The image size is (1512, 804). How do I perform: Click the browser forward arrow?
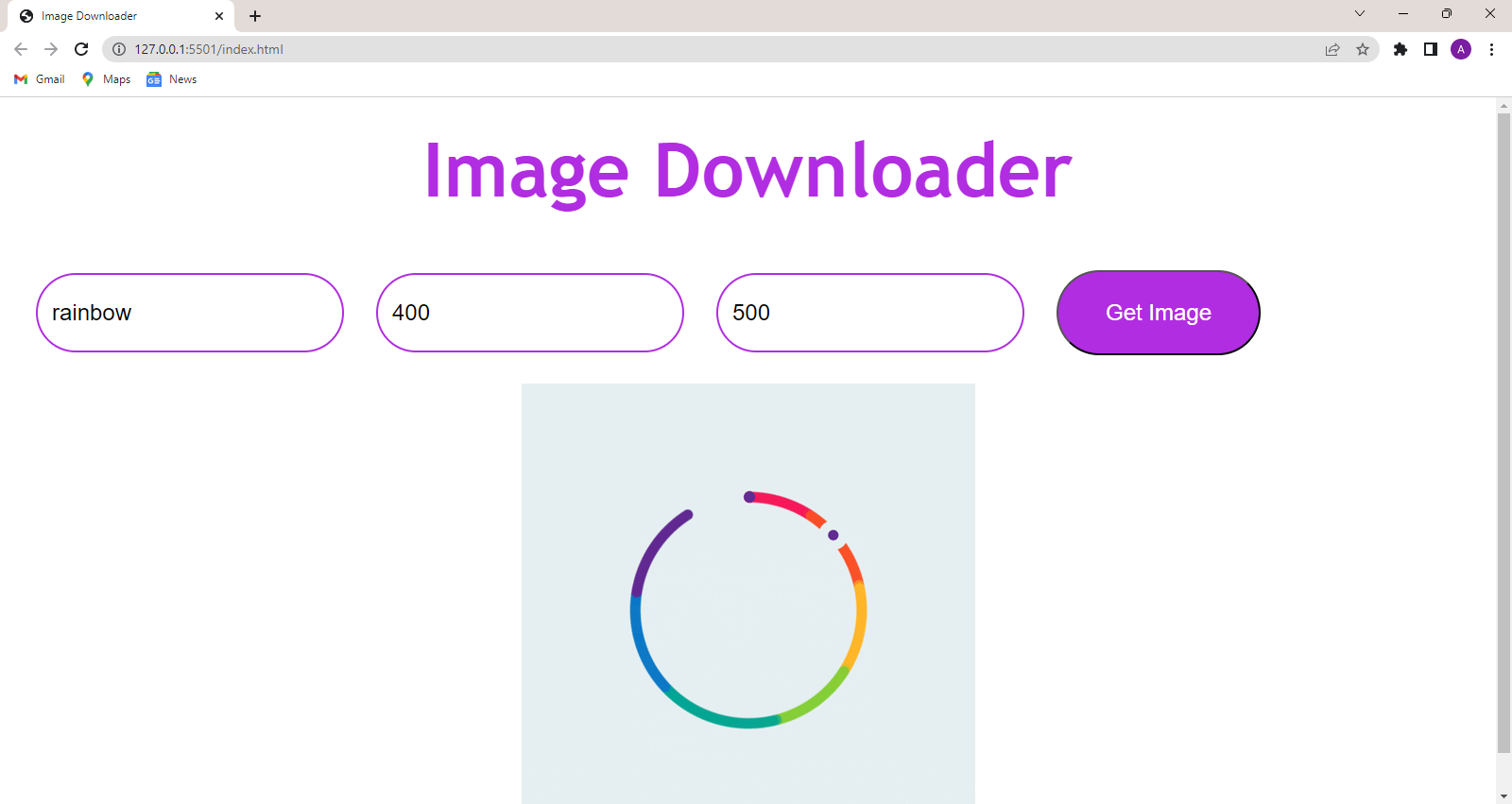(x=51, y=49)
